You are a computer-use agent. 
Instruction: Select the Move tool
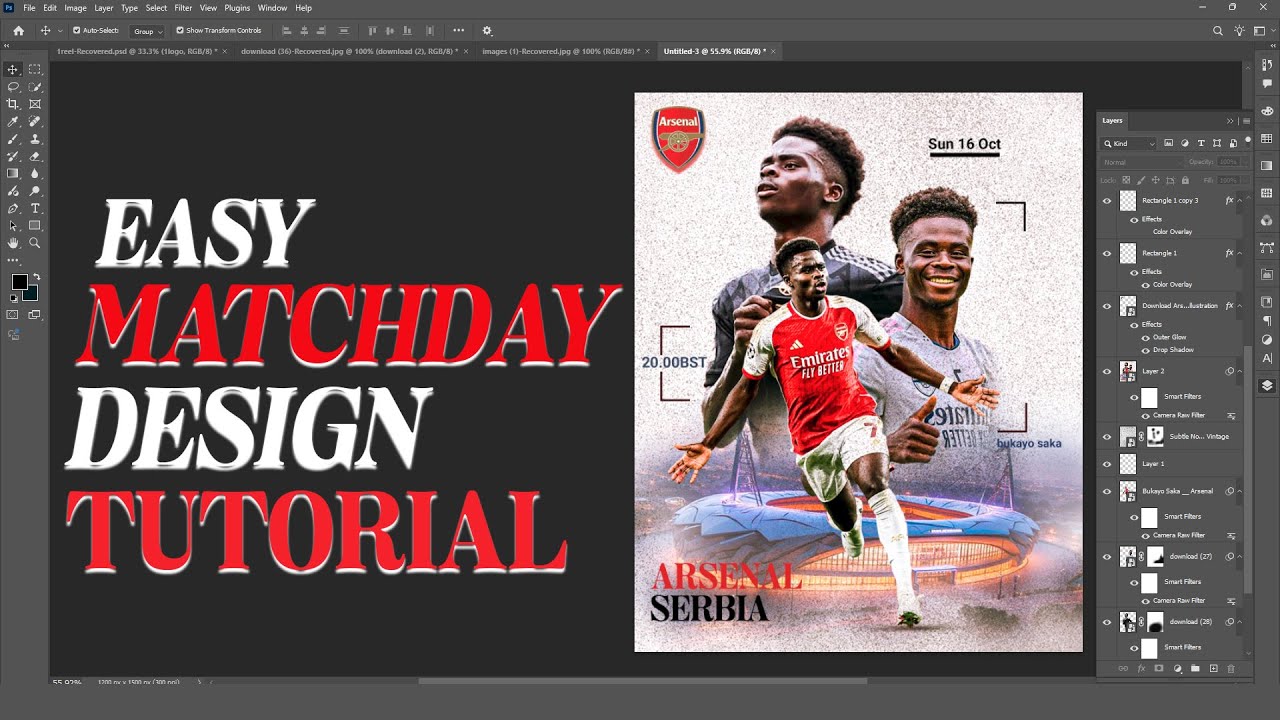[x=13, y=69]
